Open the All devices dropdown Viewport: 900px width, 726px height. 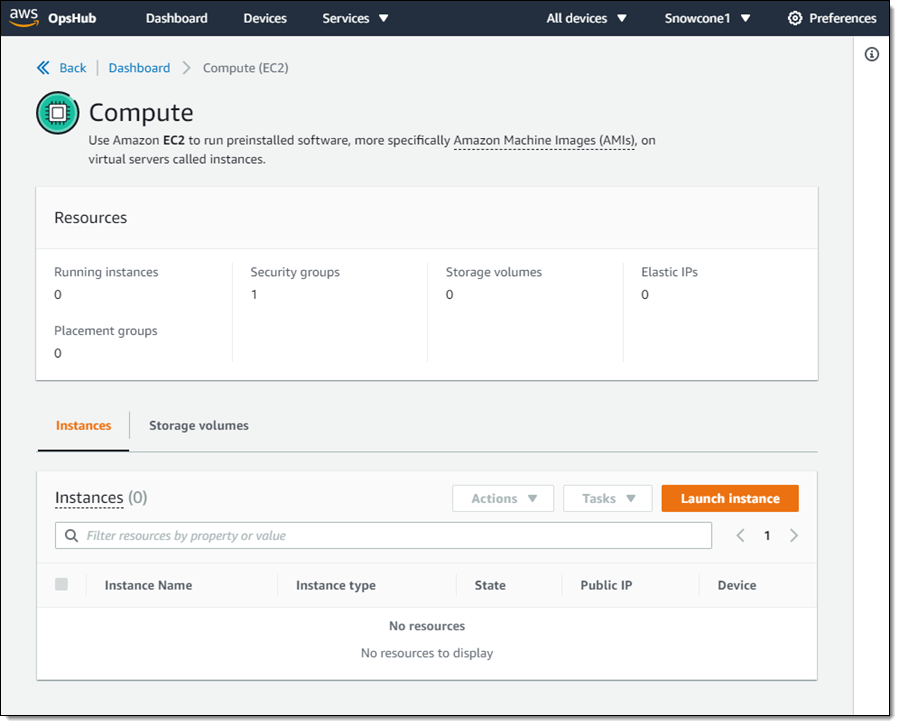tap(586, 18)
